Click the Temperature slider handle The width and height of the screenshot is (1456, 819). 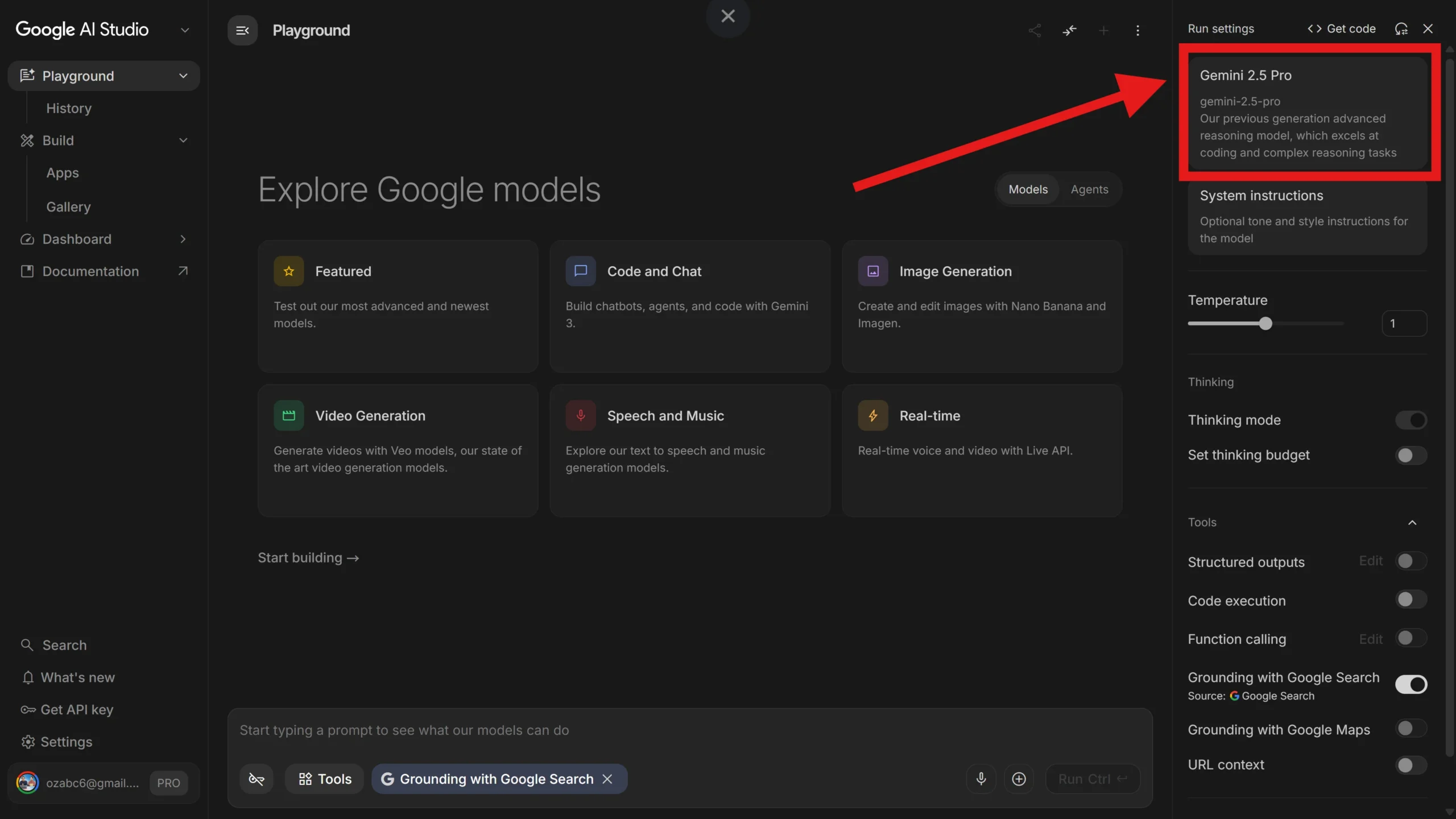[1265, 324]
